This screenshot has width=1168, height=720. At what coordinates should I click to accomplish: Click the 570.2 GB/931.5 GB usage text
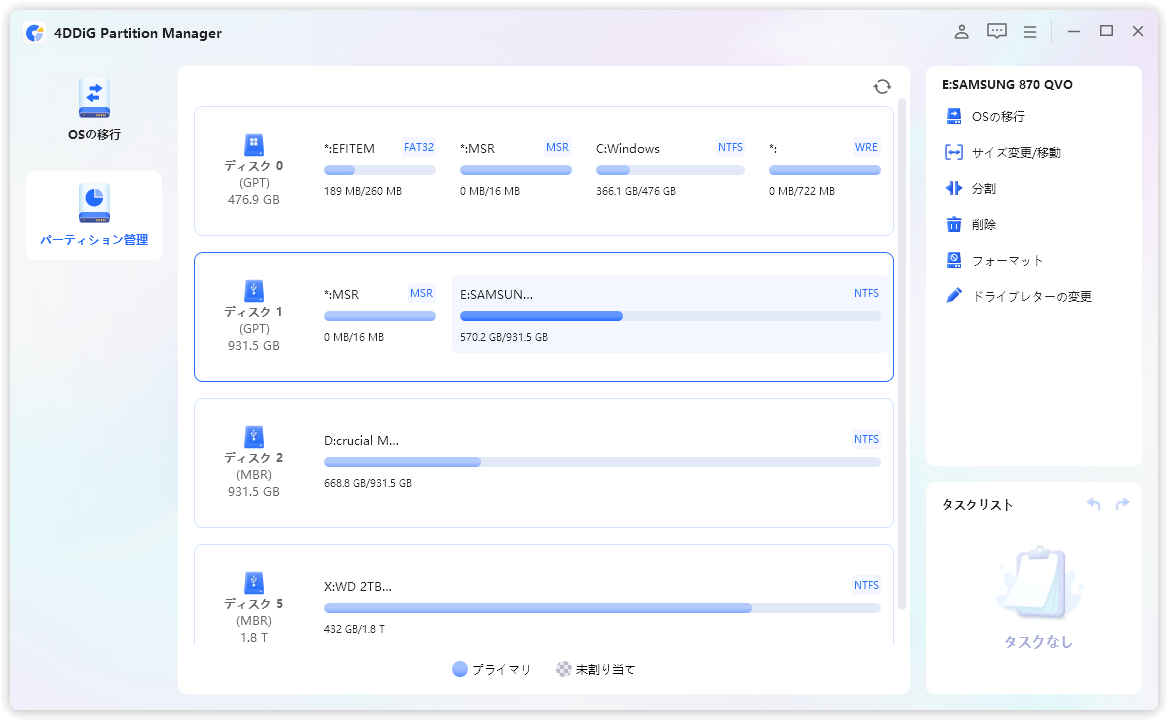504,337
